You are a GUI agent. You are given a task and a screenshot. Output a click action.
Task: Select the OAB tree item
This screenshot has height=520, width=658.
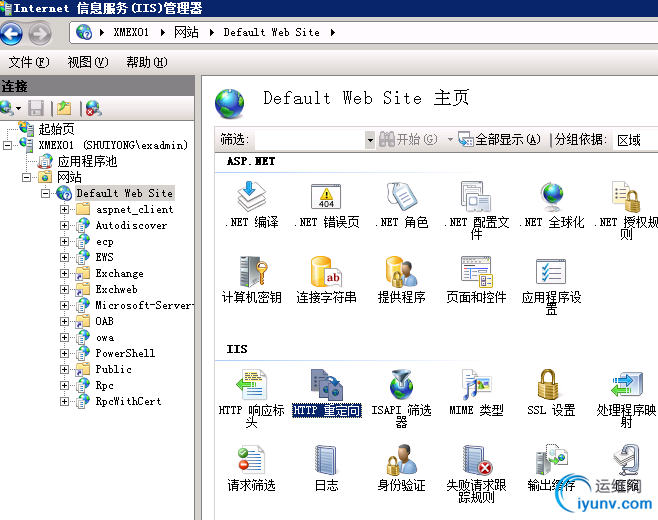(x=104, y=321)
